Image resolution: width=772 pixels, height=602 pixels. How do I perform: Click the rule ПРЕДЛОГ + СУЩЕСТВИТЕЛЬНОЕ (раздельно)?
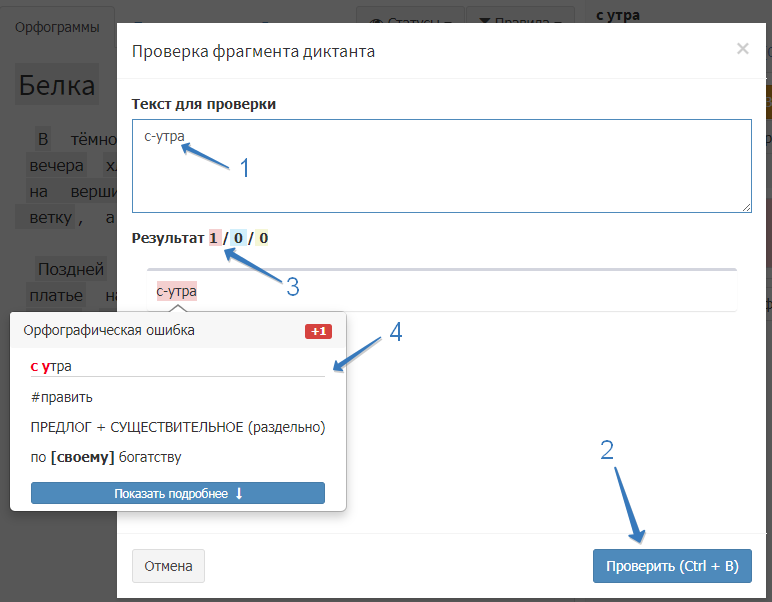point(178,427)
